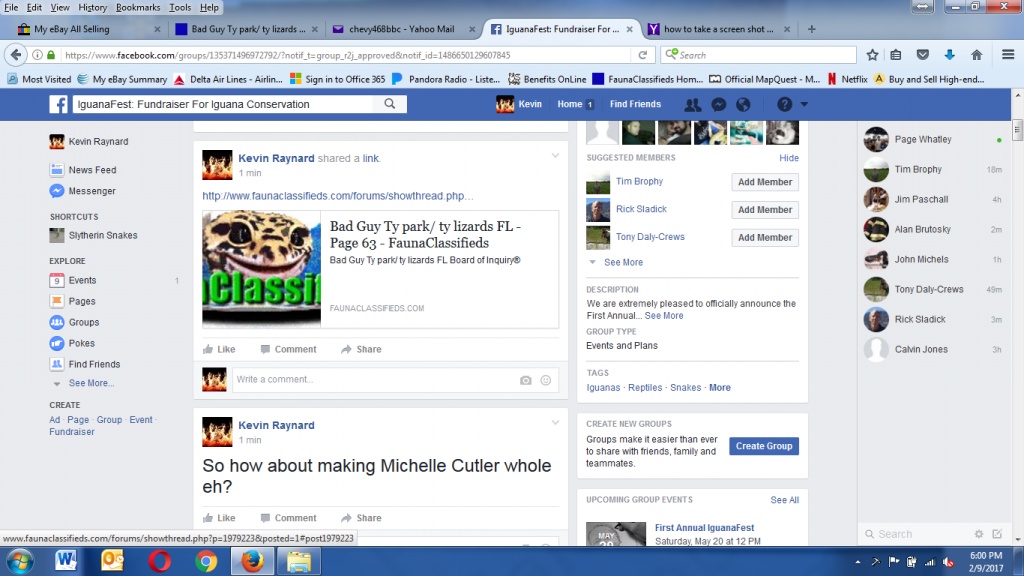Open Facebook friend requests icon
Viewport: 1024px width, 576px height.
tap(692, 104)
